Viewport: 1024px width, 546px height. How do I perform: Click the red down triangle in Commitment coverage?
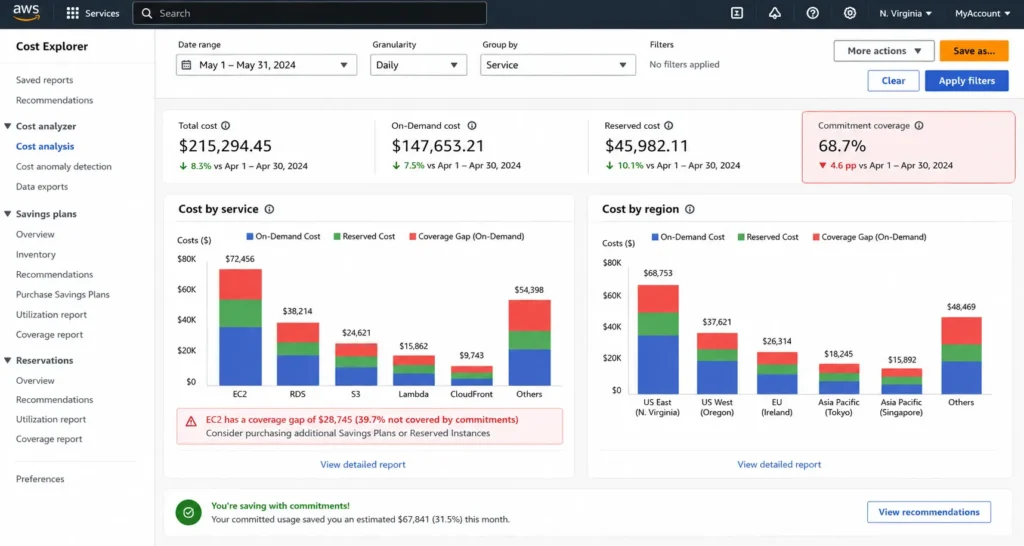[822, 166]
